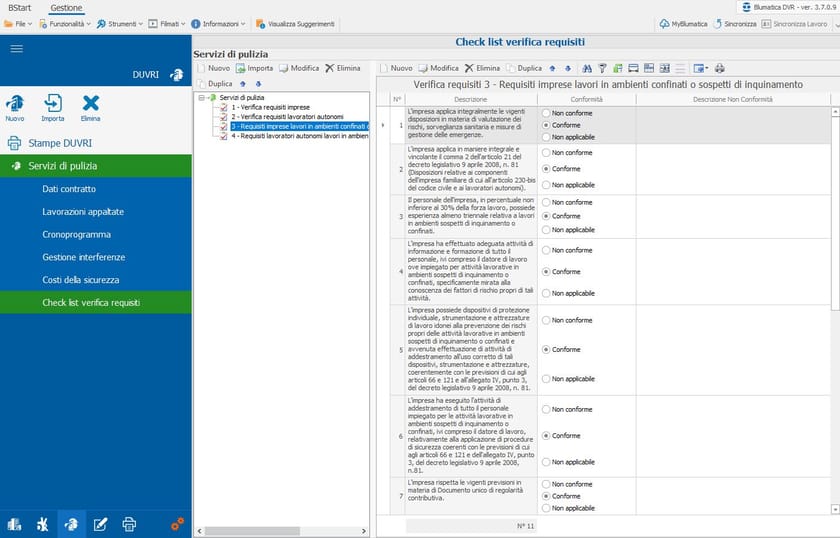Click the gears settings icon at sidebar bottom
The image size is (840, 538).
(176, 523)
